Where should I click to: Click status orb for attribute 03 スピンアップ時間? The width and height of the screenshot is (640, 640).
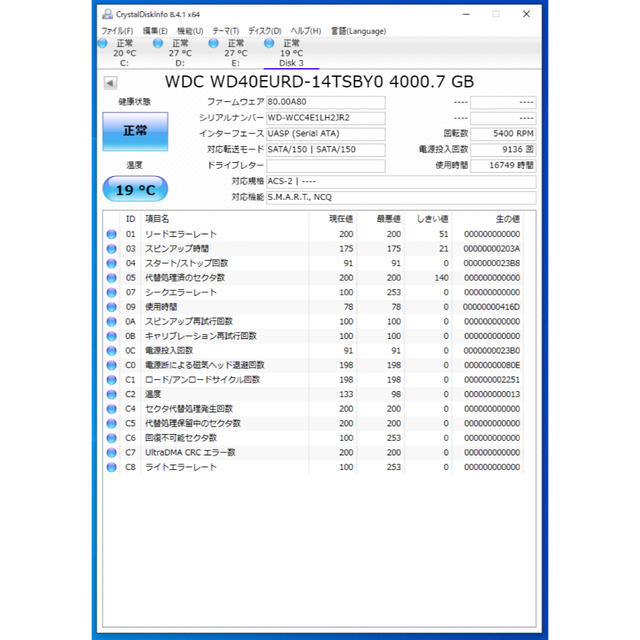pos(111,249)
